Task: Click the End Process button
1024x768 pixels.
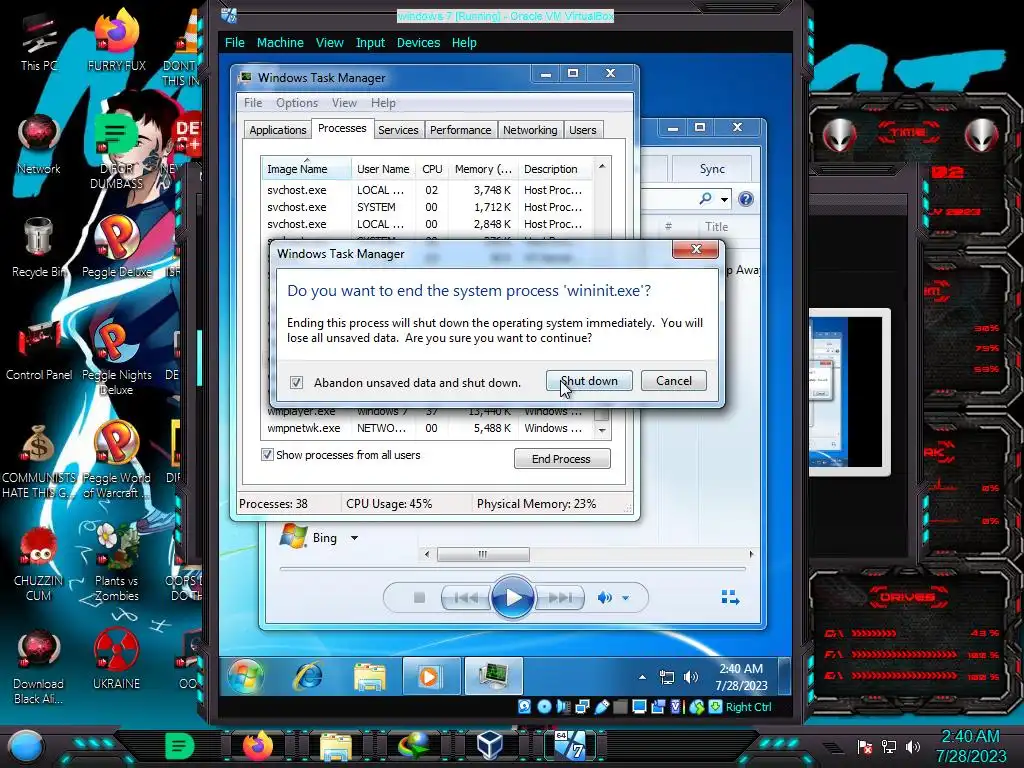Action: 562,458
